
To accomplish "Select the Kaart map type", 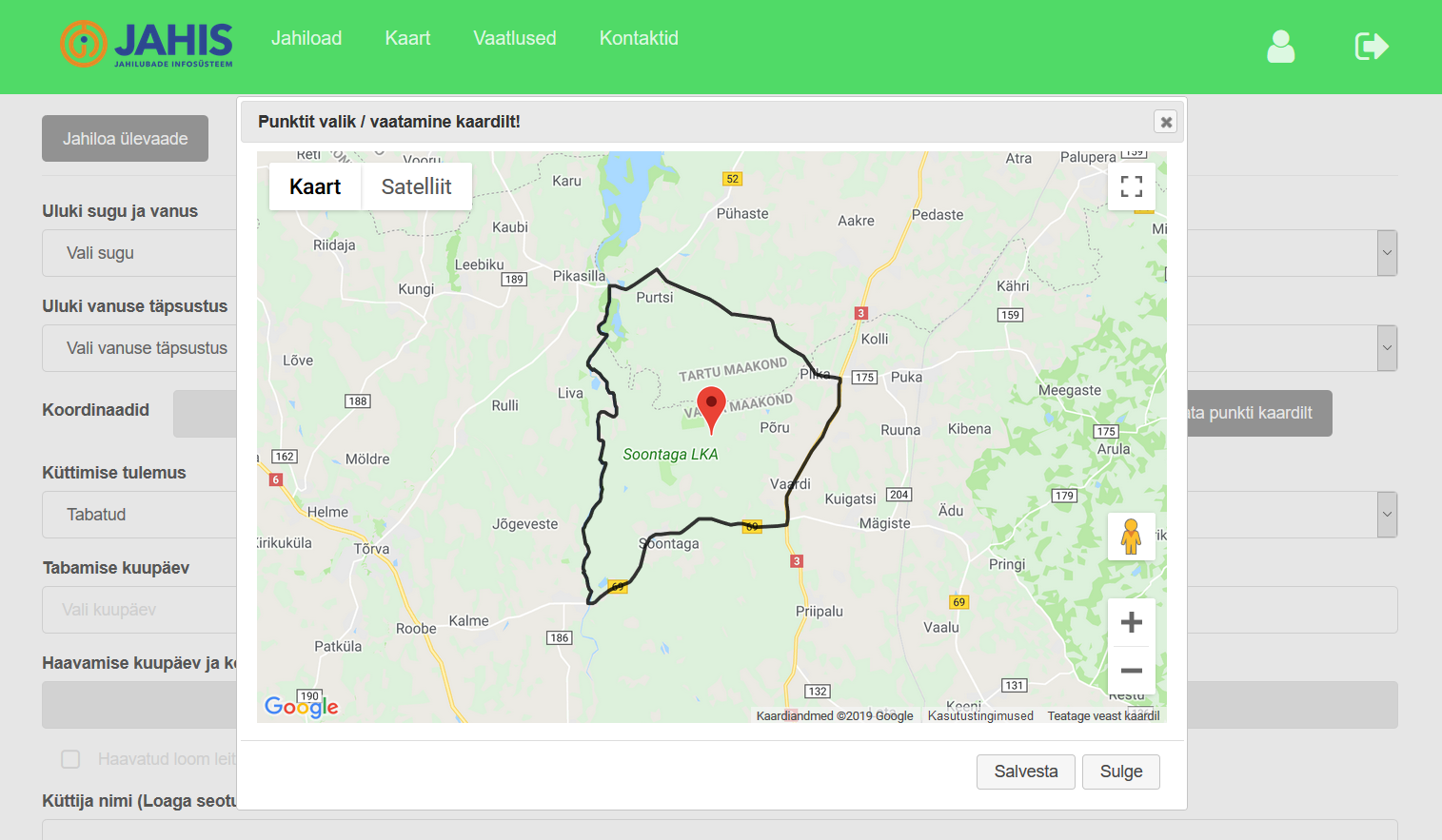I will [x=315, y=186].
